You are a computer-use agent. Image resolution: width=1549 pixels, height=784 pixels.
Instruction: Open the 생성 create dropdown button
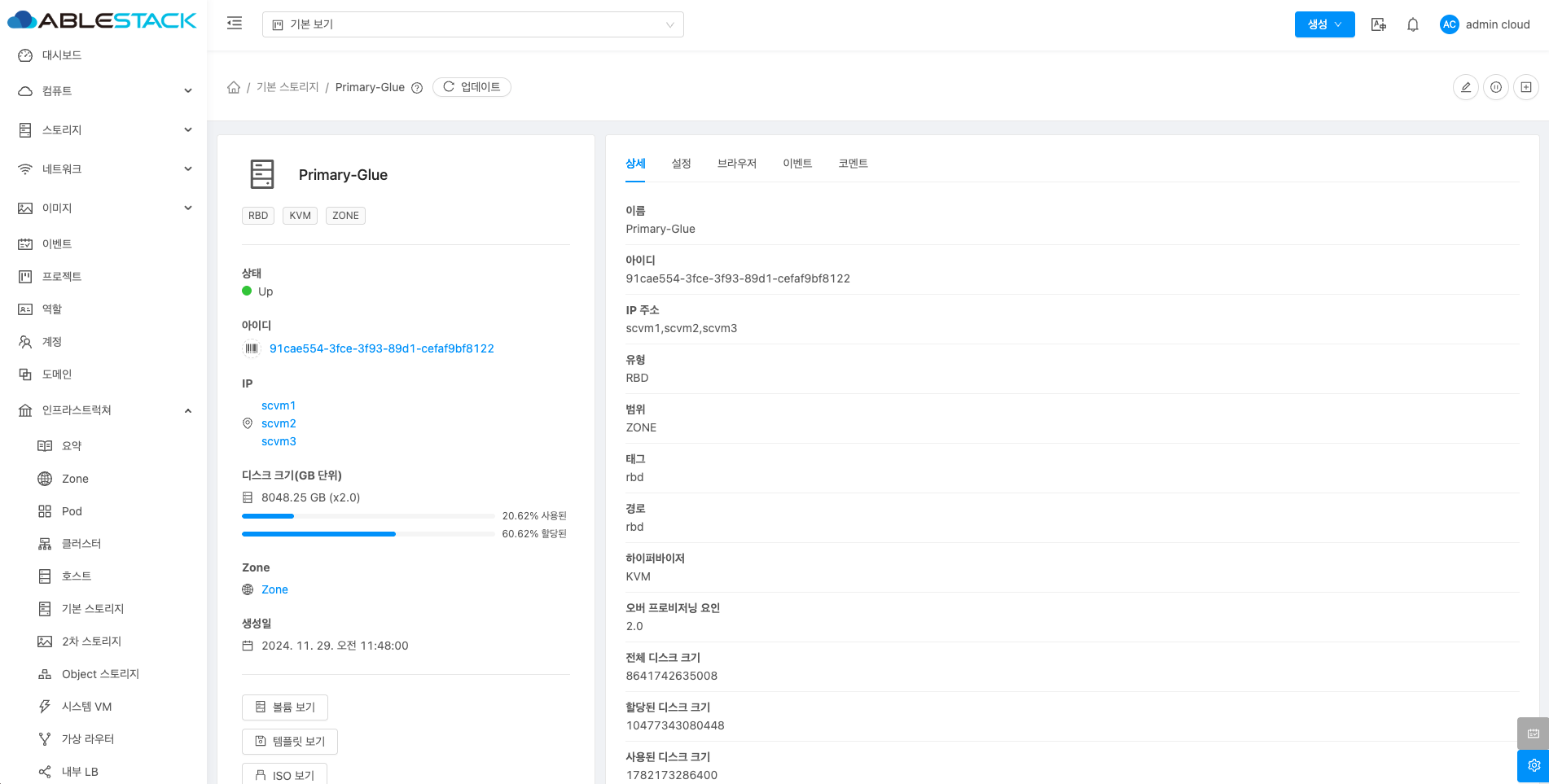click(1324, 24)
